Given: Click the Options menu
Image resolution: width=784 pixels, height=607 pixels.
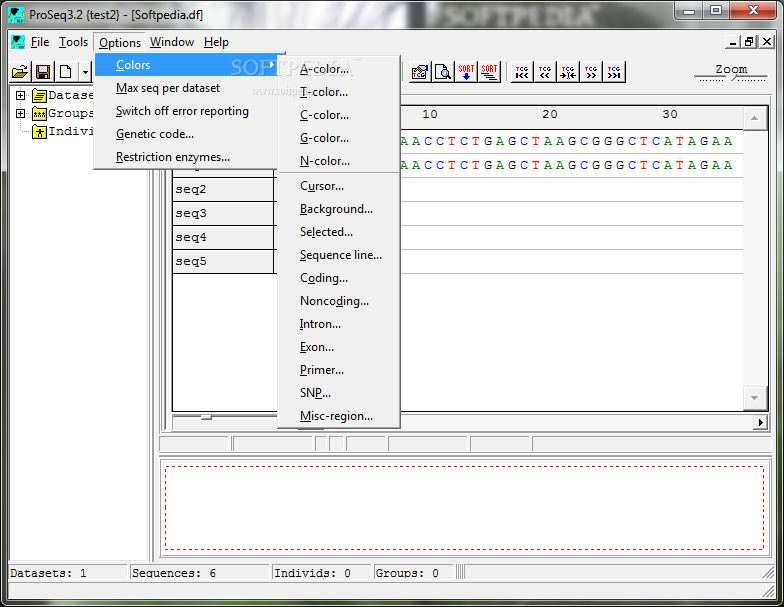Looking at the screenshot, I should (x=120, y=42).
